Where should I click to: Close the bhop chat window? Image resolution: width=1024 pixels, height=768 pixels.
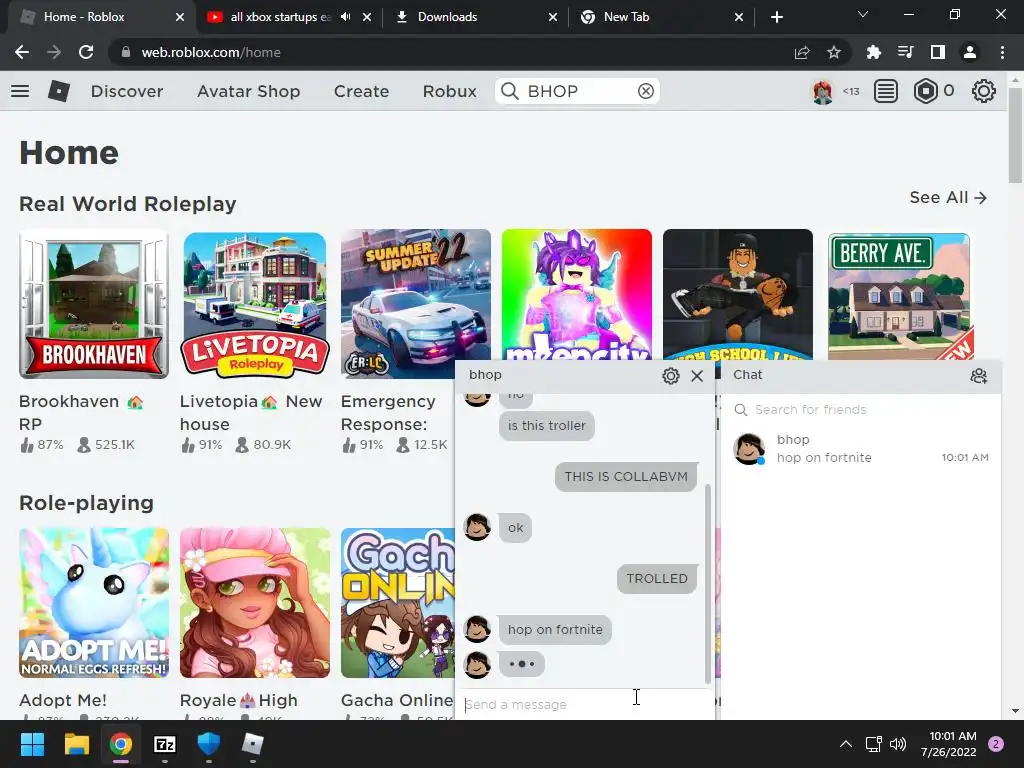[x=697, y=376]
